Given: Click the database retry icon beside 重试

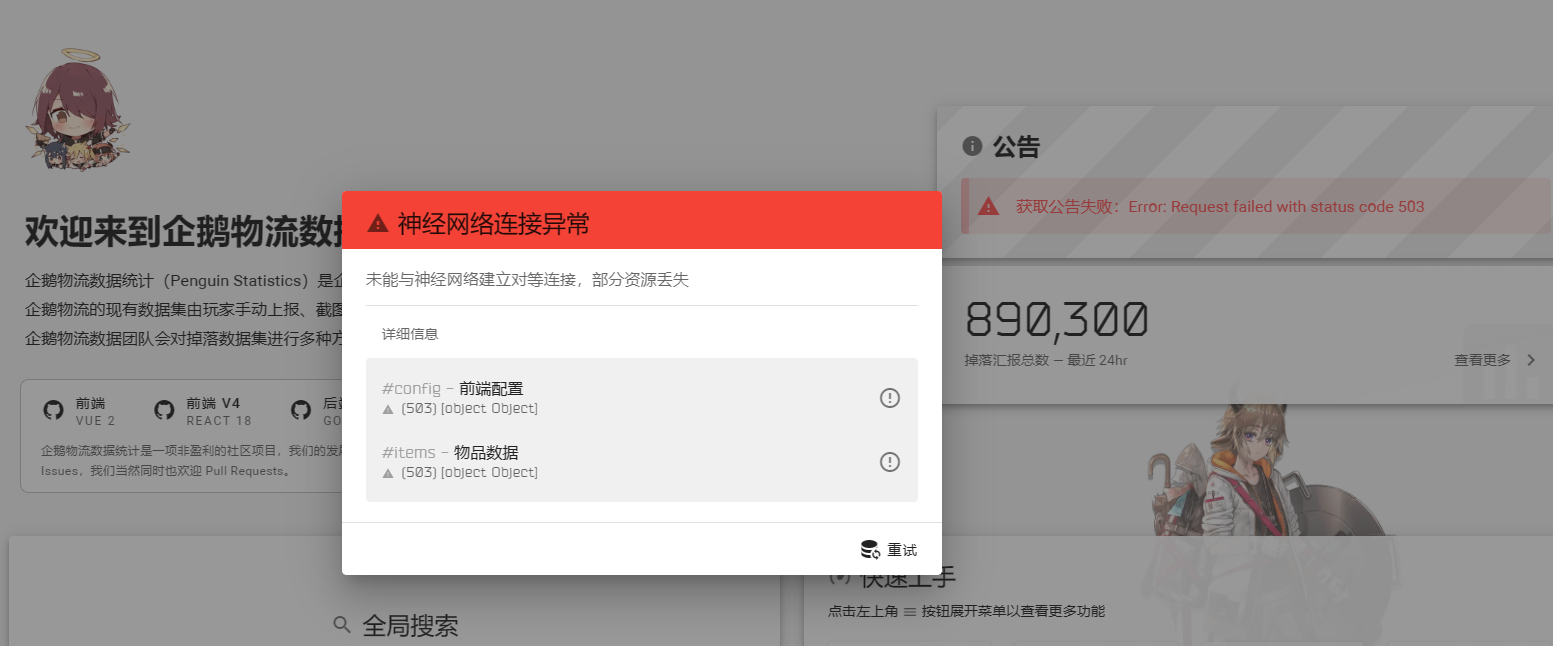Looking at the screenshot, I should [x=869, y=548].
